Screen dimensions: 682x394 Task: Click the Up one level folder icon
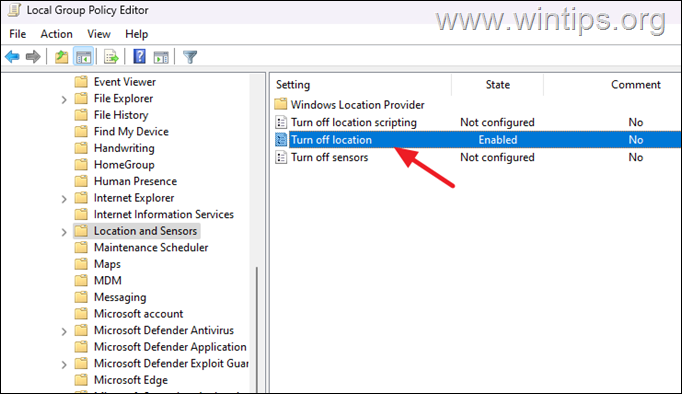pos(61,57)
